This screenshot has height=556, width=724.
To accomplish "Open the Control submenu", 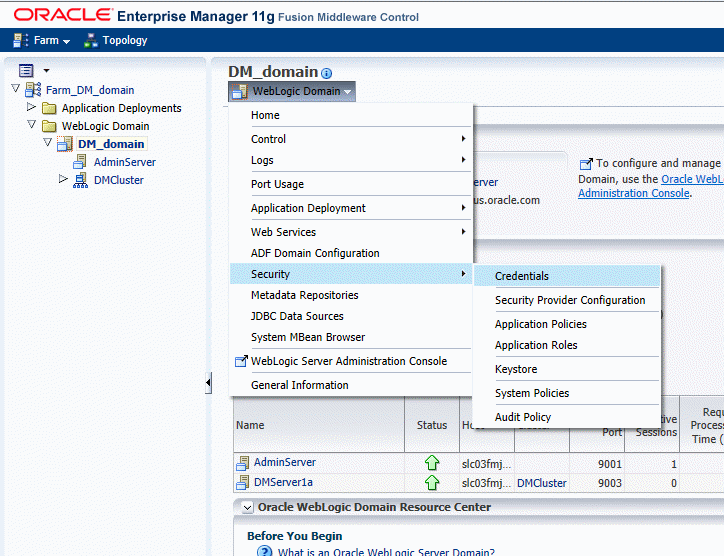I will point(351,139).
